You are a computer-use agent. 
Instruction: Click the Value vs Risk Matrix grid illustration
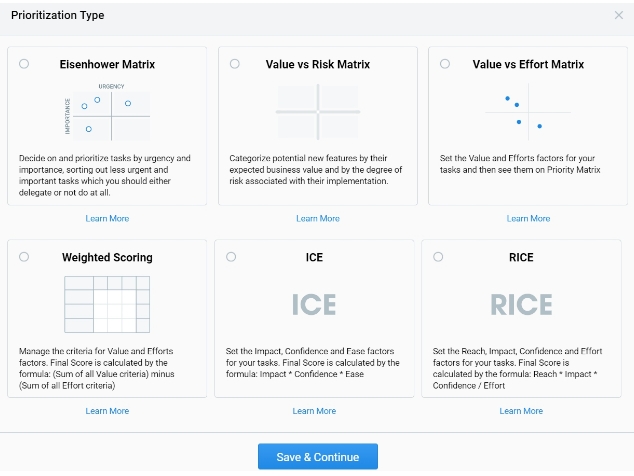[x=317, y=112]
